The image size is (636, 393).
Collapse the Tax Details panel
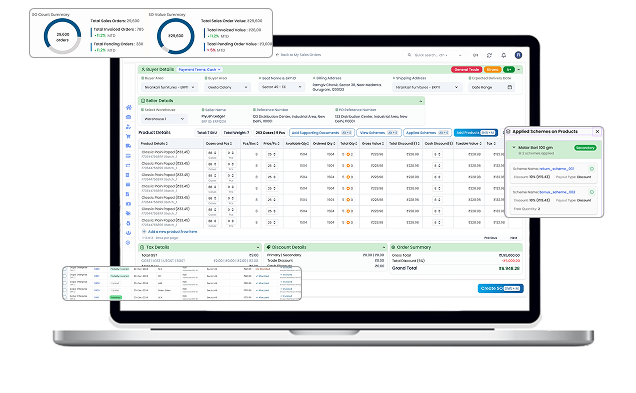click(x=258, y=247)
